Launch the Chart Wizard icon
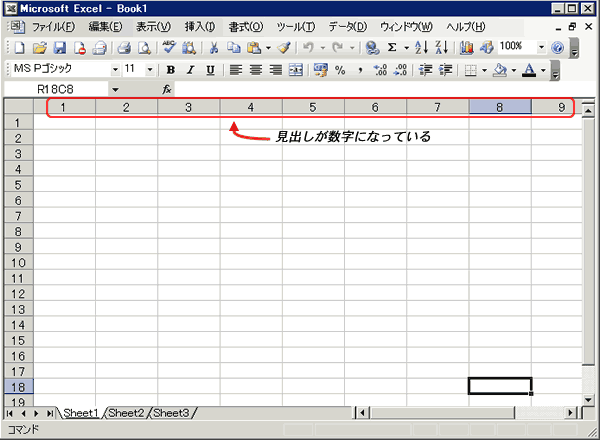 pyautogui.click(x=467, y=47)
